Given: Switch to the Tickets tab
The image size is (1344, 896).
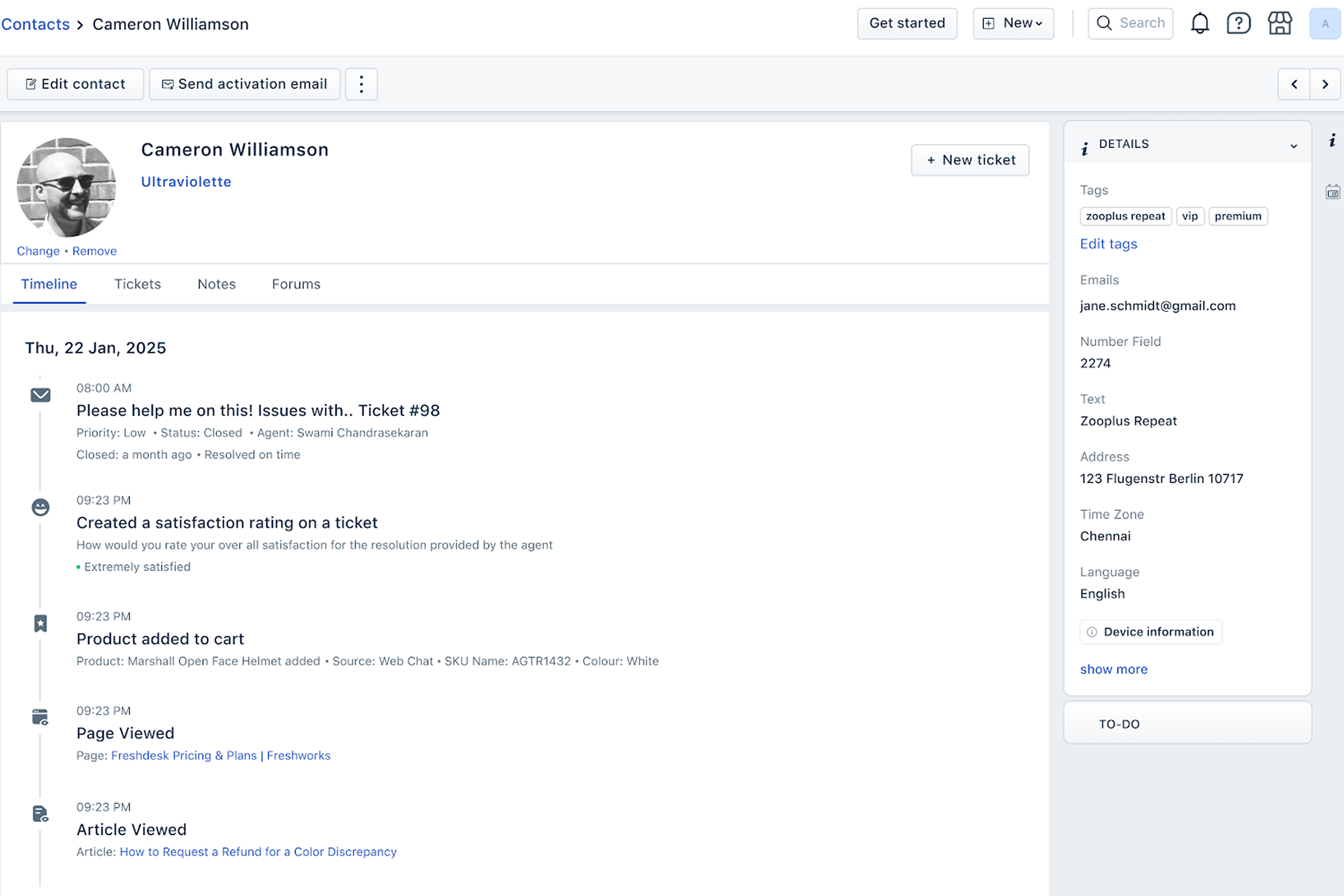Looking at the screenshot, I should (137, 284).
